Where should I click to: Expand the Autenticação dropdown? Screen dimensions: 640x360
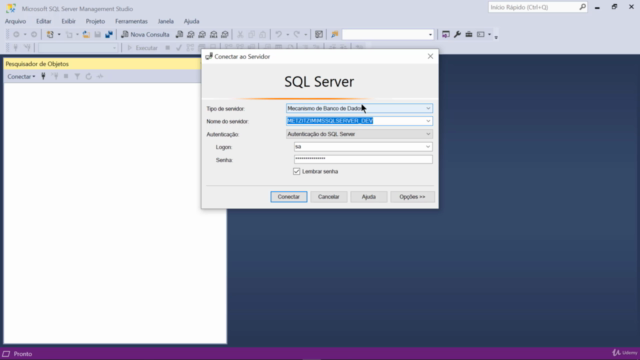pos(428,134)
